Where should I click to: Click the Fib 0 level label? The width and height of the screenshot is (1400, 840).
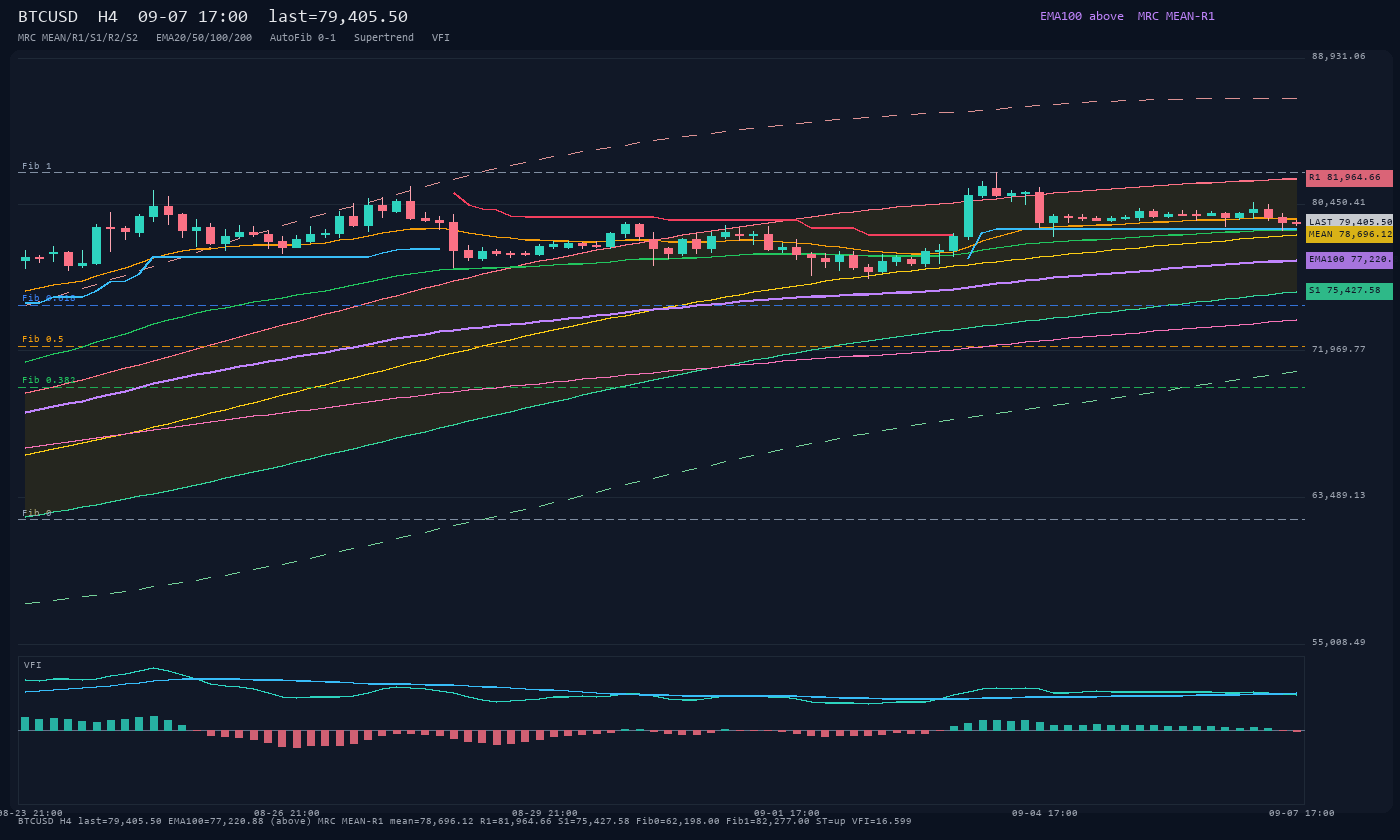[37, 513]
